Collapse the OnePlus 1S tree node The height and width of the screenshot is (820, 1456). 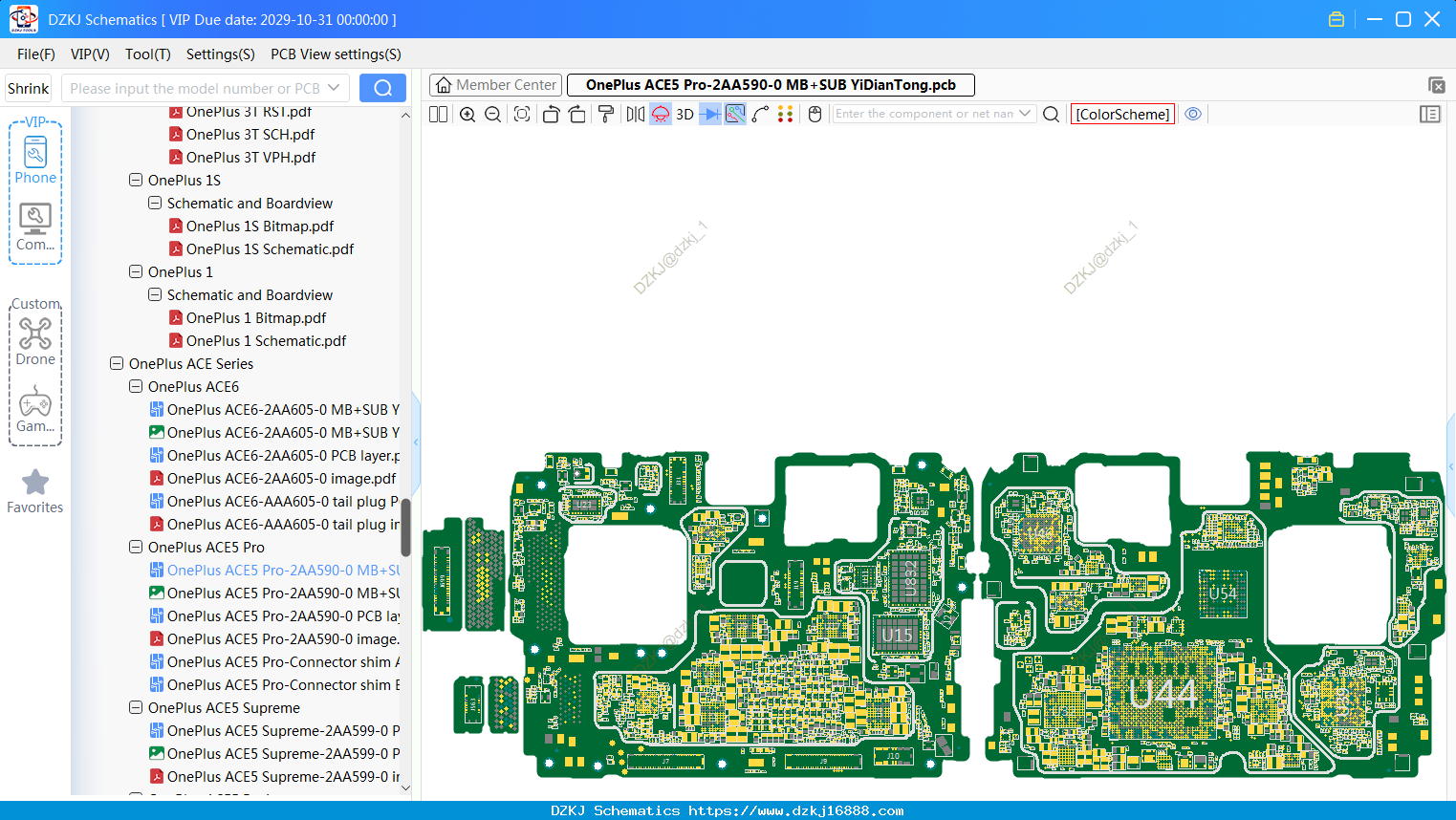click(x=136, y=180)
